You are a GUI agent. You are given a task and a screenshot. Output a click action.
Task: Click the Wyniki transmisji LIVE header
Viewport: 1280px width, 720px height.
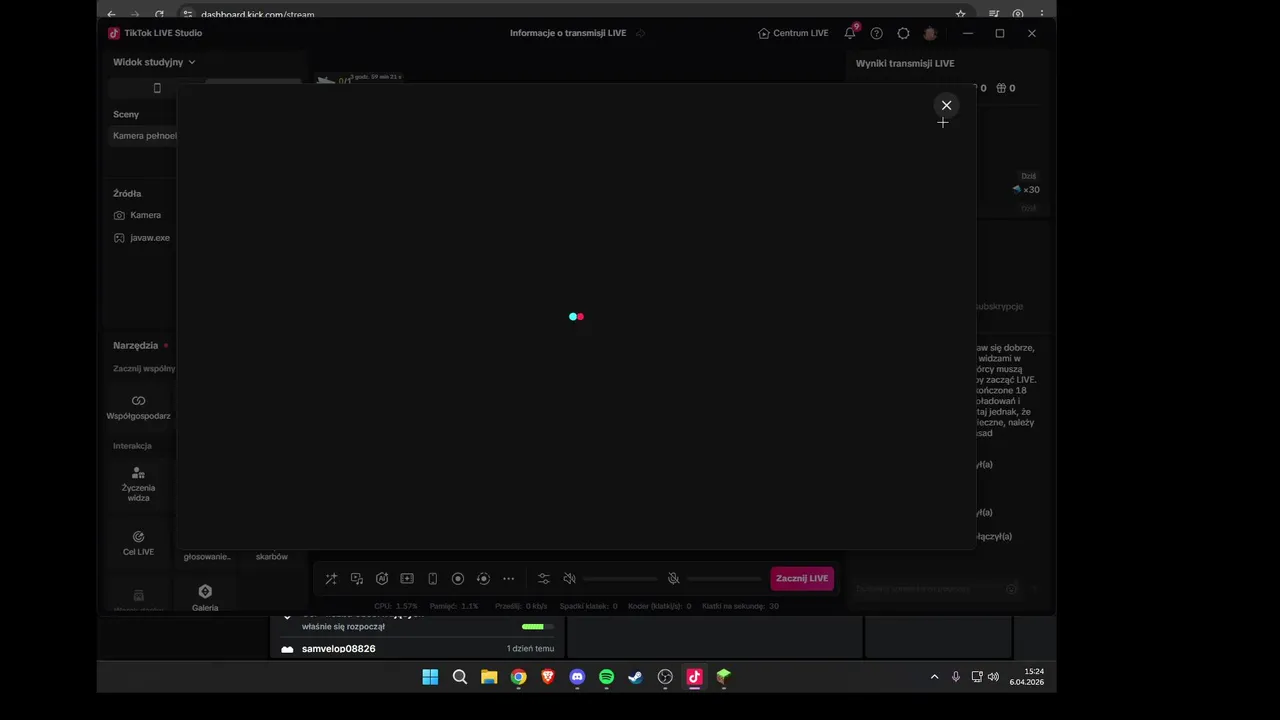905,63
